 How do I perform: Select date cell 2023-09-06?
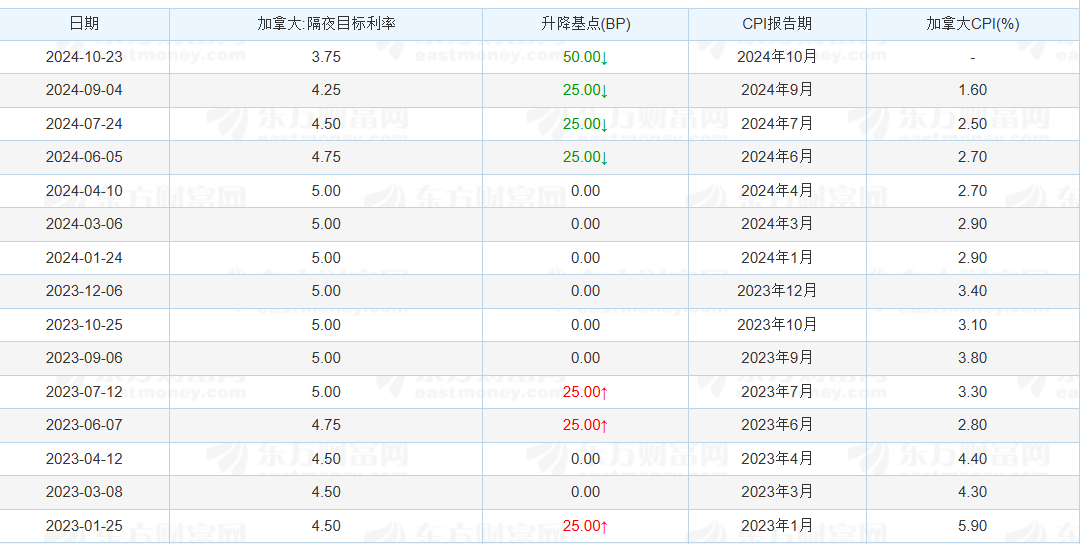point(84,359)
